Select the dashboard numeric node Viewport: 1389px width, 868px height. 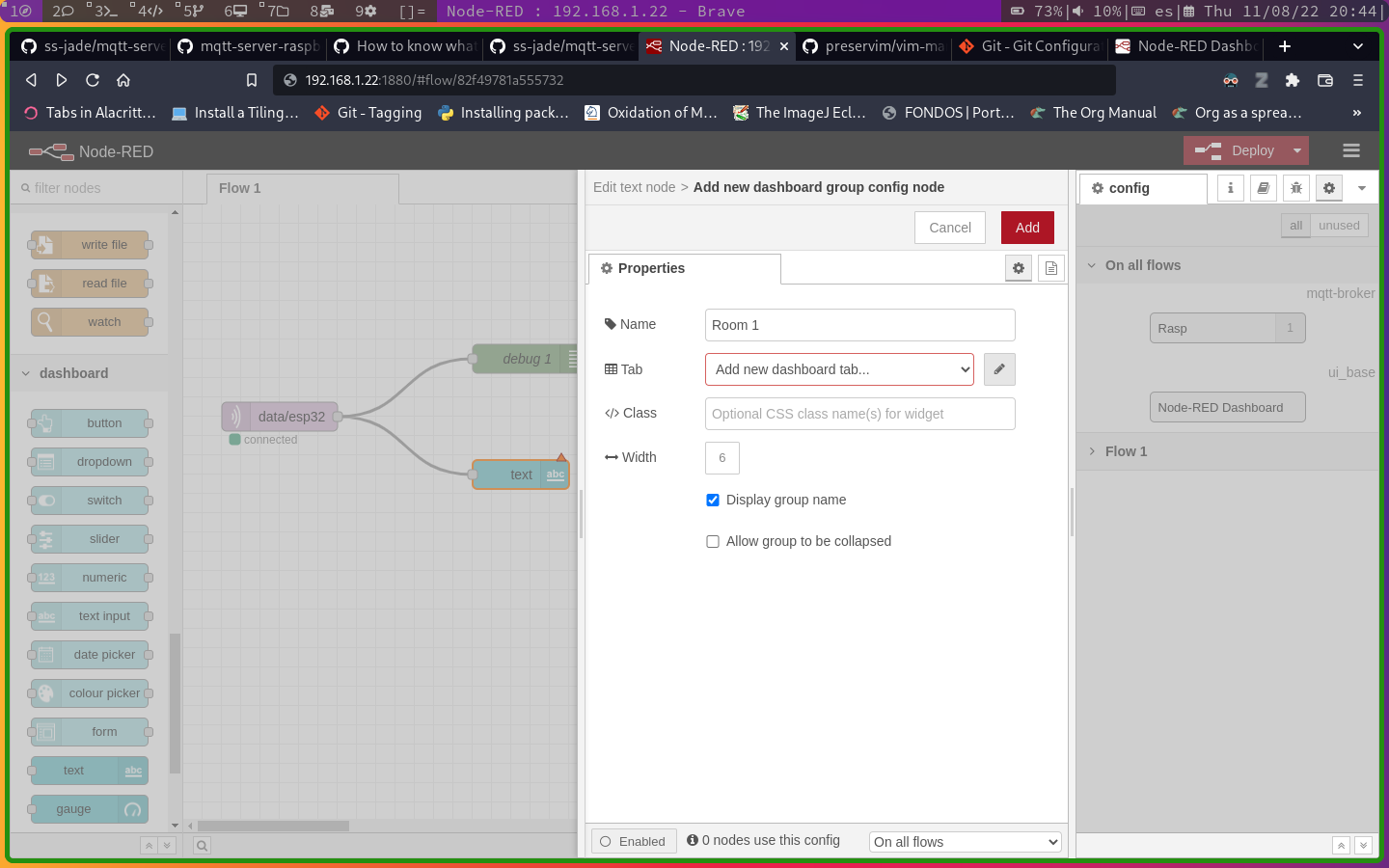[x=90, y=578]
